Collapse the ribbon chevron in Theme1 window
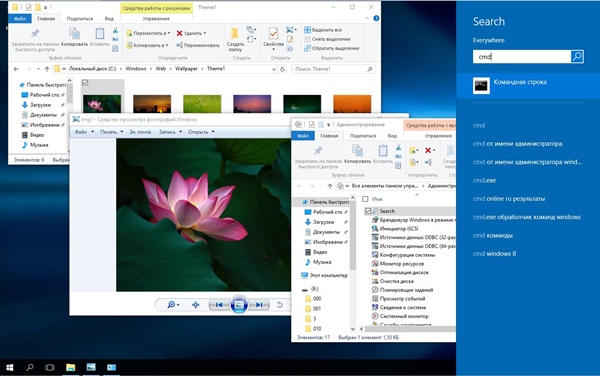600x376 pixels. (367, 18)
